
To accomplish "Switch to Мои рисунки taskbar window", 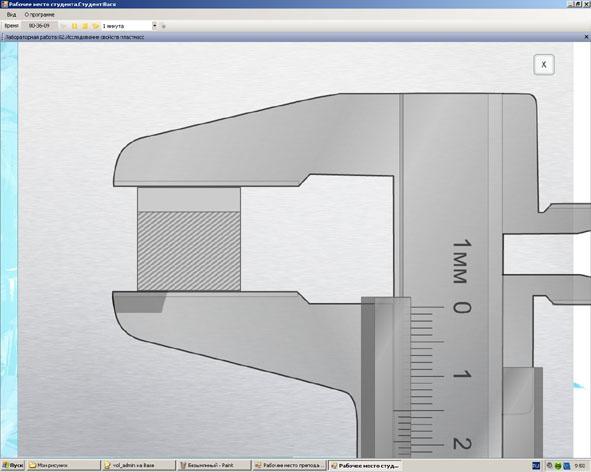I will [x=63, y=466].
